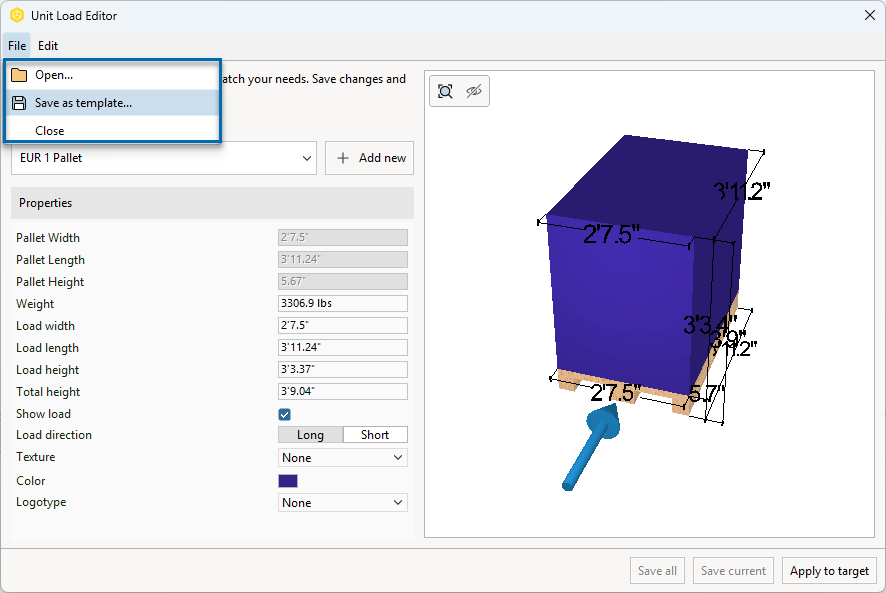The image size is (886, 593).
Task: Click the blue load direction arrow
Action: tap(590, 447)
